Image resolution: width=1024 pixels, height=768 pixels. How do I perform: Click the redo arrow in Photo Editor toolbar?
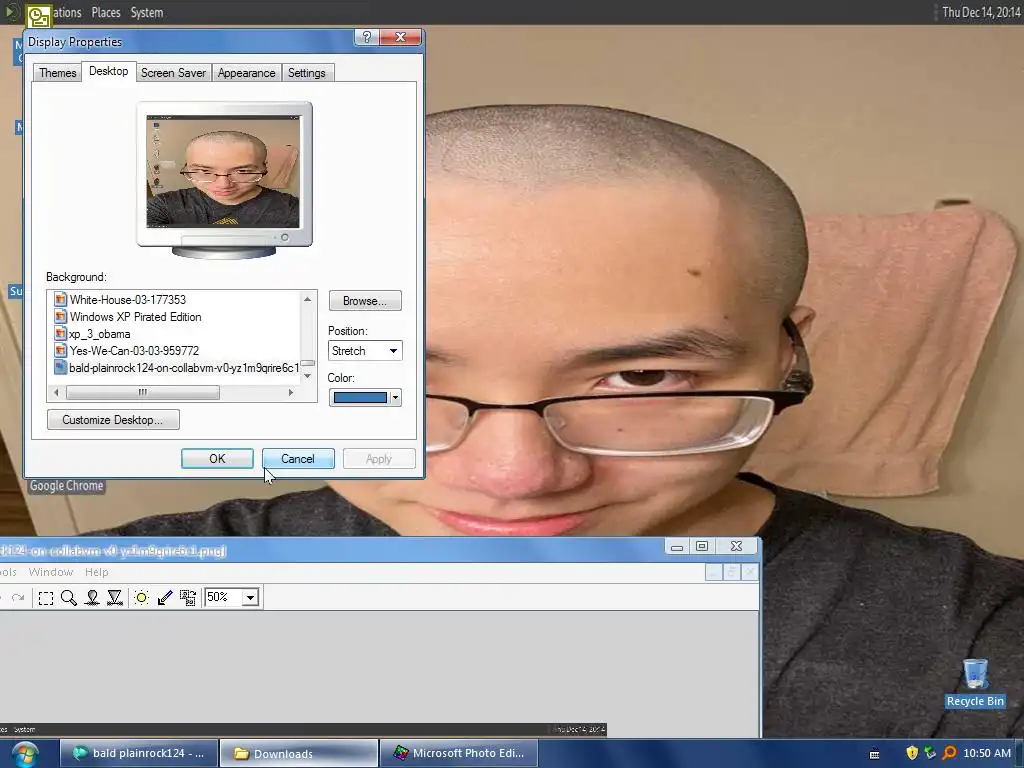tap(18, 598)
